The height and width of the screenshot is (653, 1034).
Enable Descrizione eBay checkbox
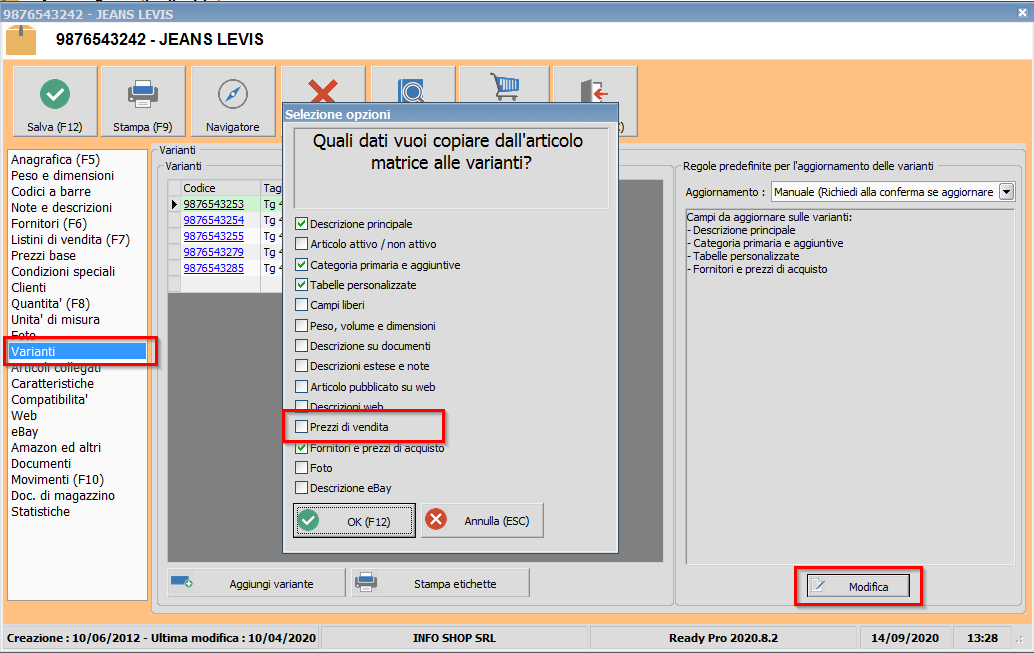pos(301,488)
